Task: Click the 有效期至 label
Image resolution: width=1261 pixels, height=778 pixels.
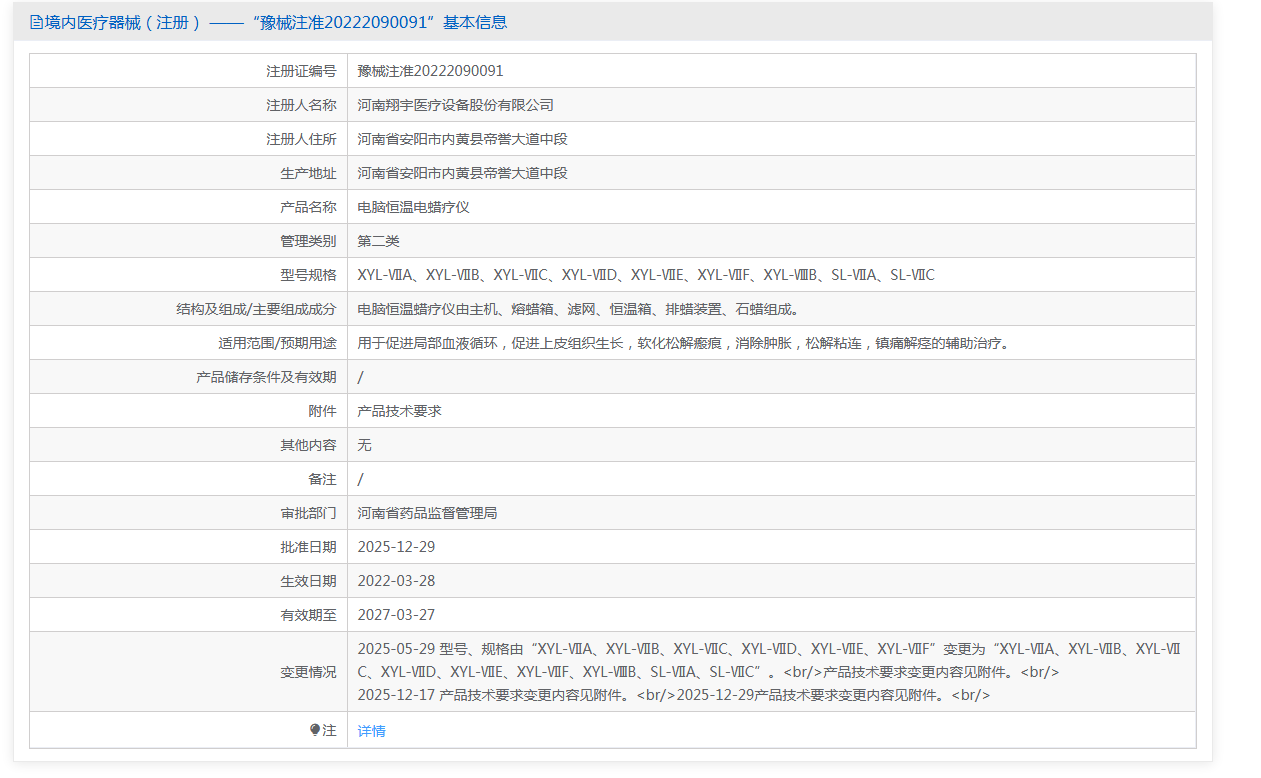Action: click(308, 615)
